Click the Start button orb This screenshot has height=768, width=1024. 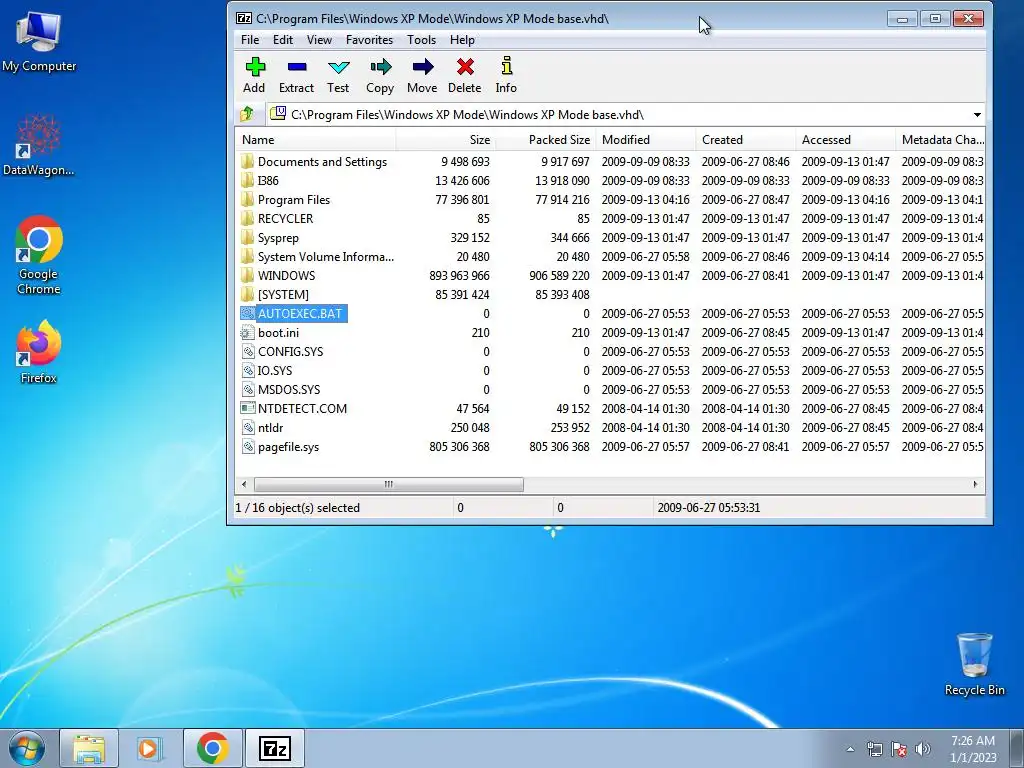click(27, 748)
